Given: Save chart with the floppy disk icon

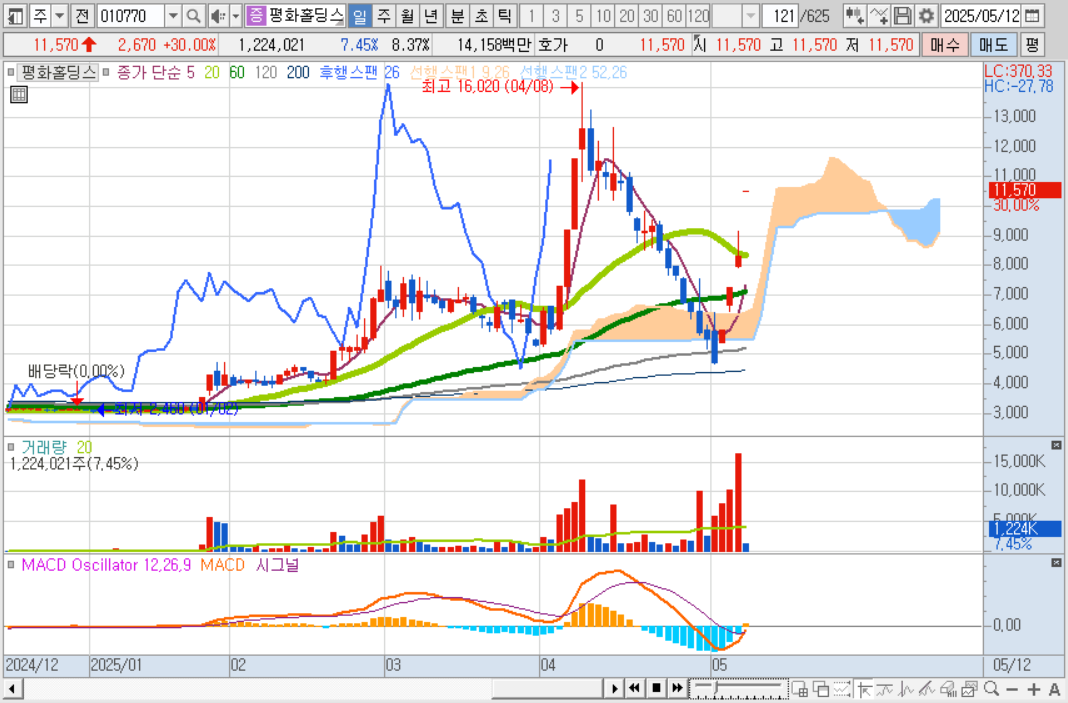Looking at the screenshot, I should (x=902, y=15).
